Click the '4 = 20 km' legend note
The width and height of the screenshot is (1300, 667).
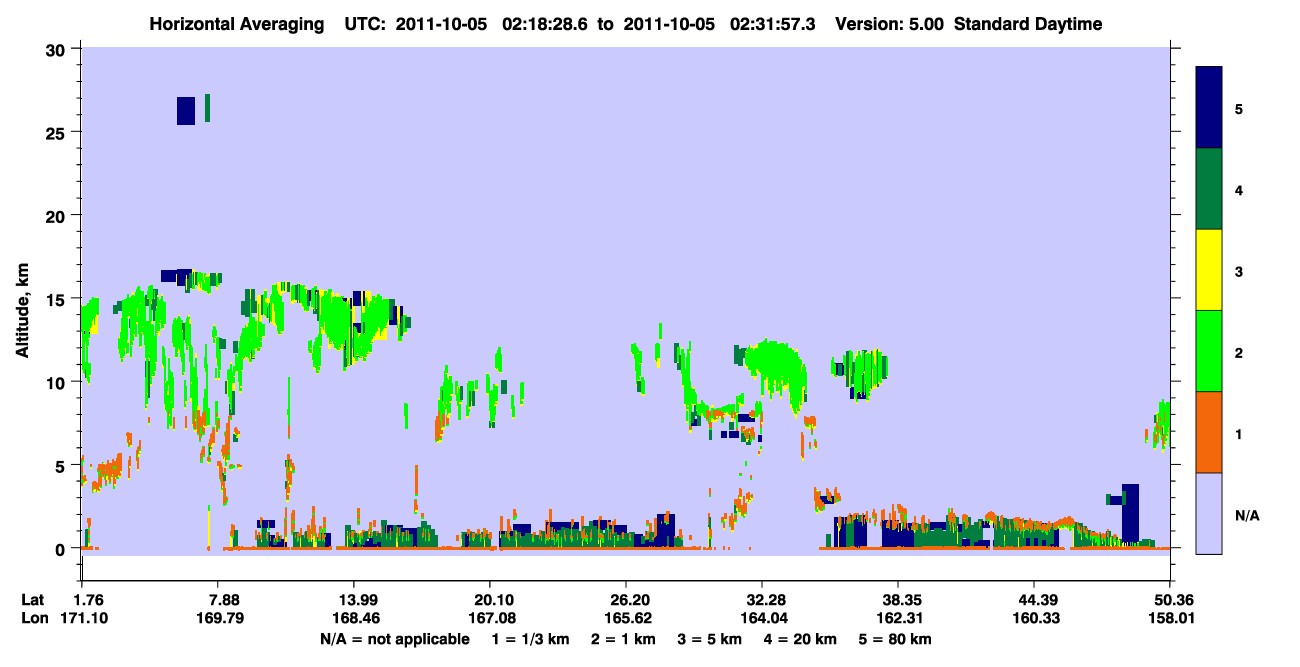[x=800, y=639]
